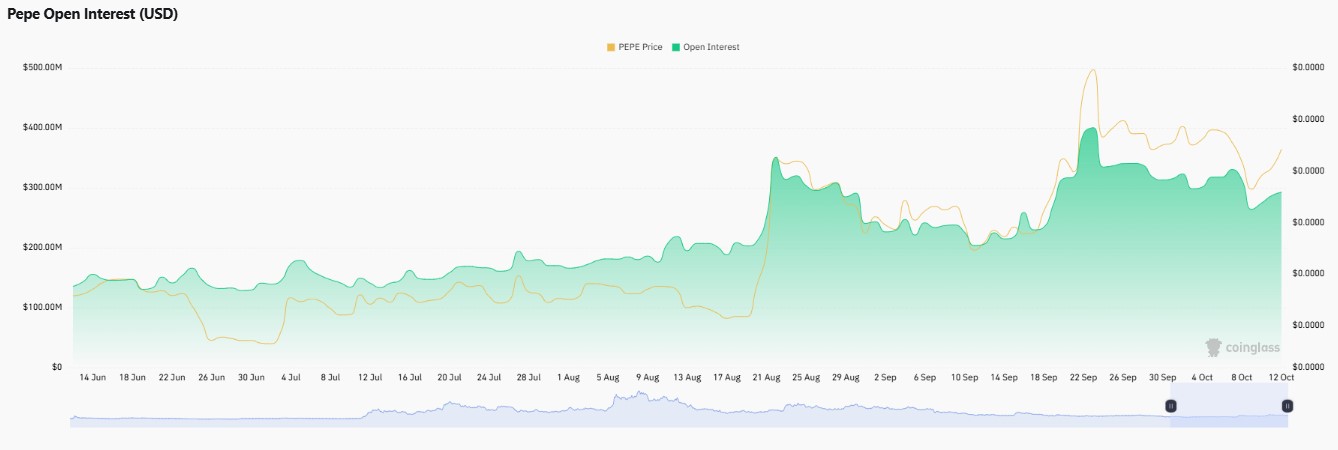The height and width of the screenshot is (450, 1338).
Task: Click the 18 Sep date label
Action: tap(1044, 377)
